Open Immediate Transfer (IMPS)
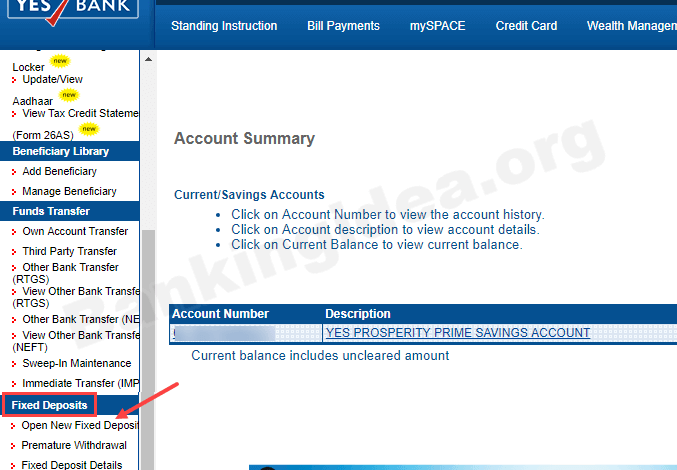This screenshot has width=677, height=470. [81, 383]
